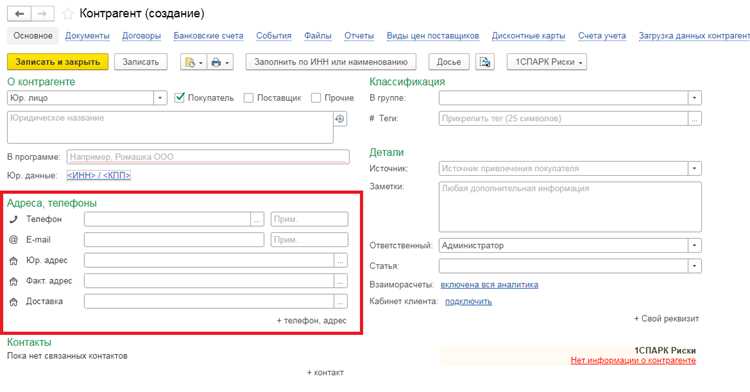
Task: Check the Прочие checkbox
Action: point(316,98)
